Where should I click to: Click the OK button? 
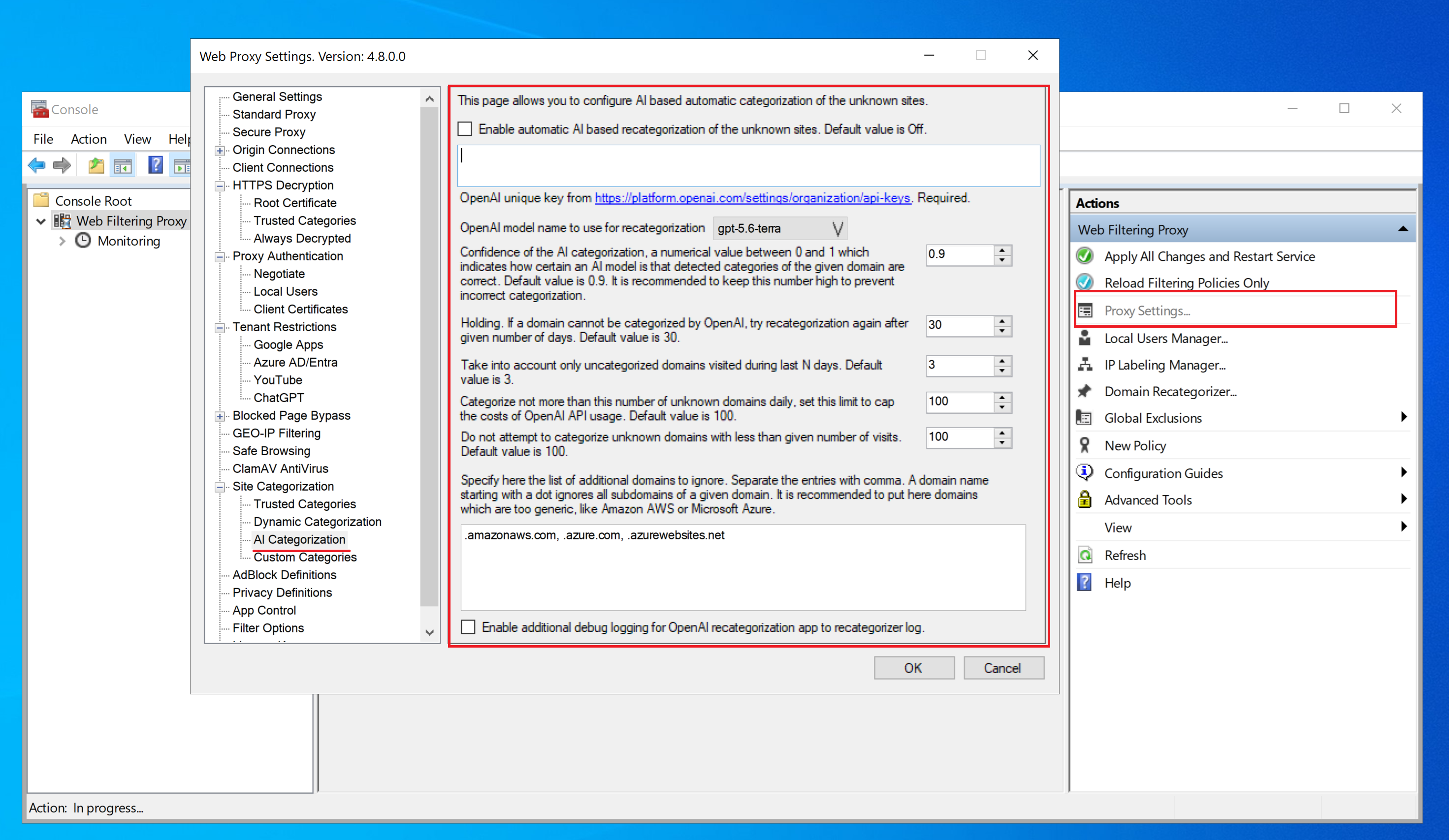pos(914,668)
